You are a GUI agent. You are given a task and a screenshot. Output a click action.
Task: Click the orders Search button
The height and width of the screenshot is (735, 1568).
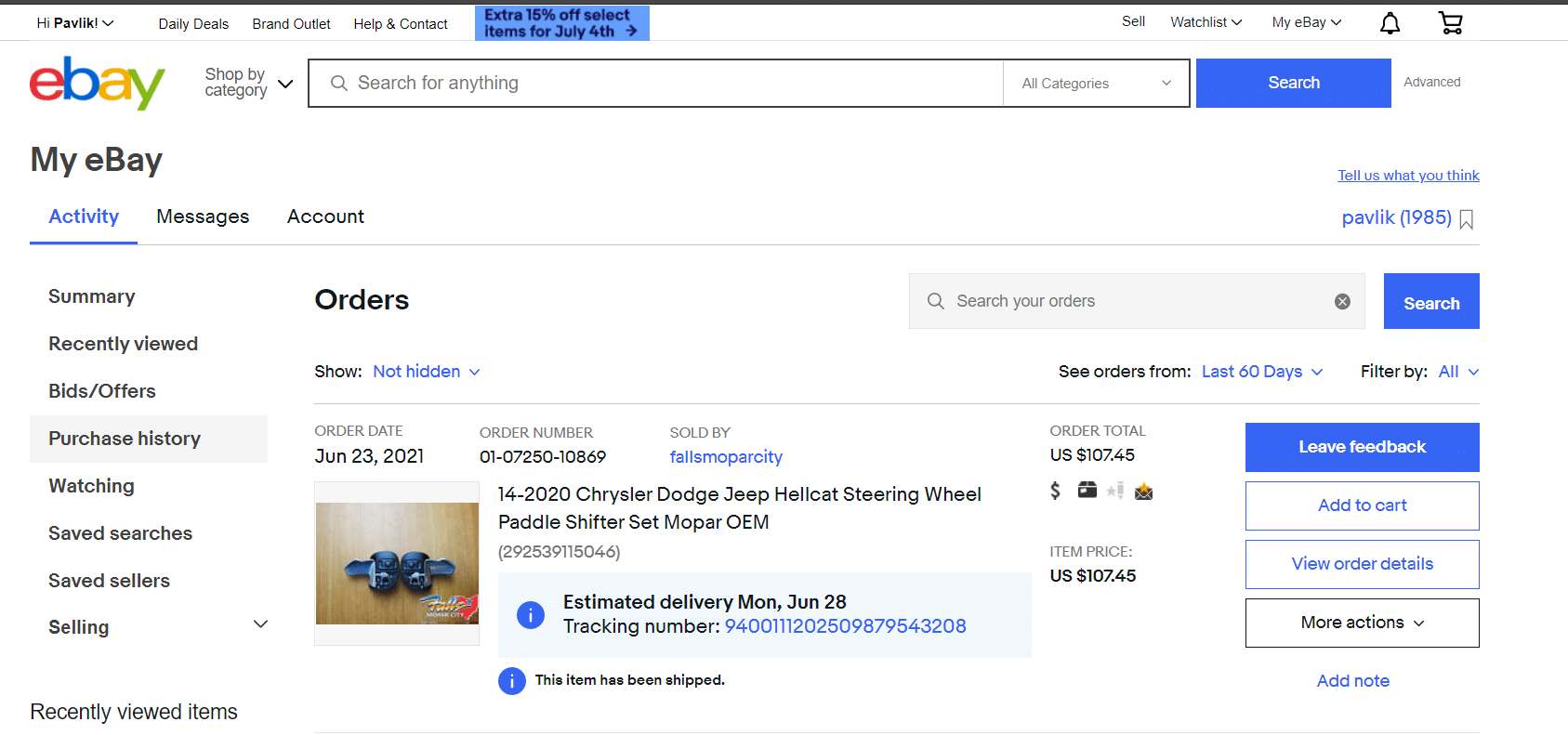[1431, 301]
